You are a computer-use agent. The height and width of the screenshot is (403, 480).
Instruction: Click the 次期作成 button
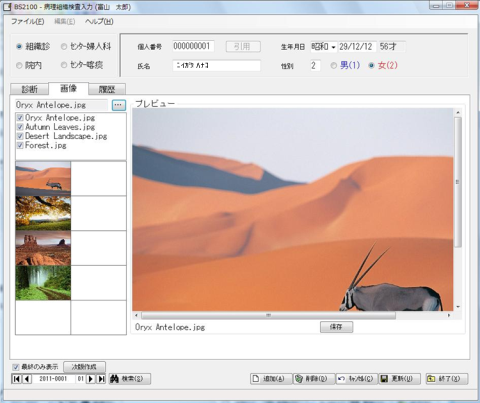click(x=84, y=367)
